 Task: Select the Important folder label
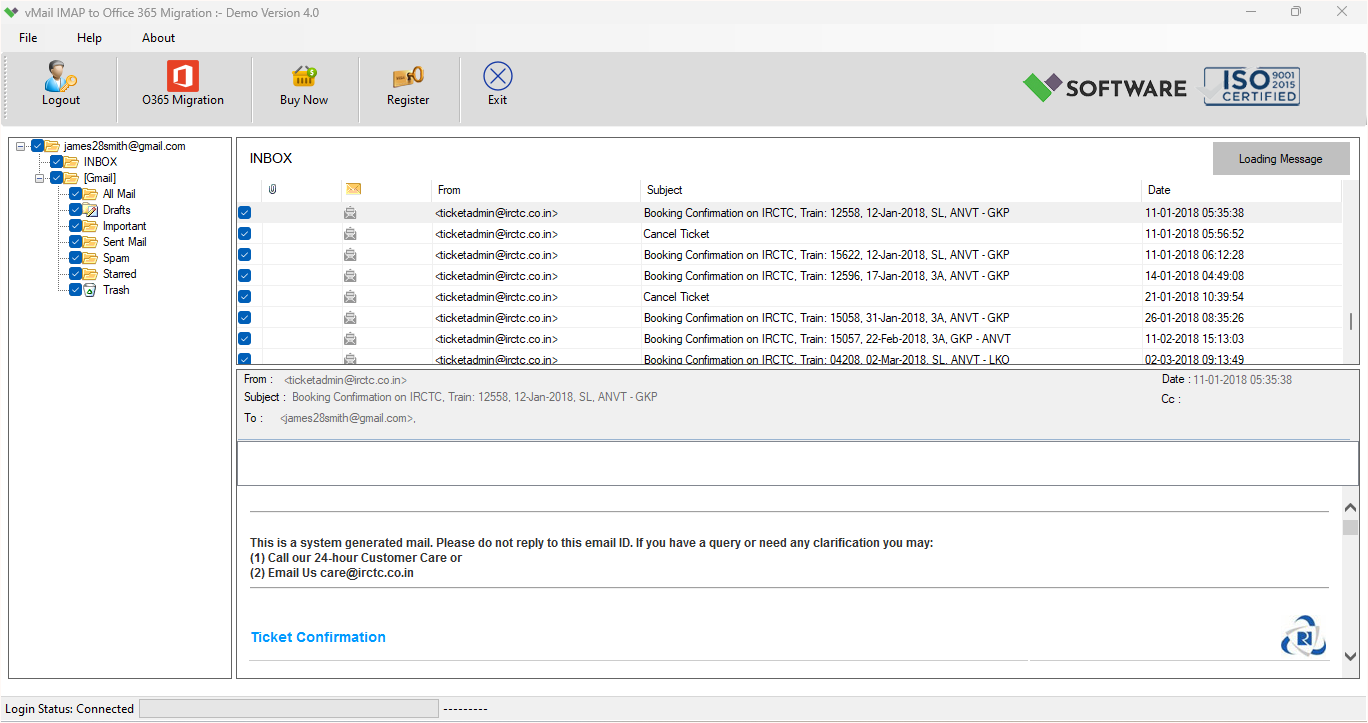point(125,226)
